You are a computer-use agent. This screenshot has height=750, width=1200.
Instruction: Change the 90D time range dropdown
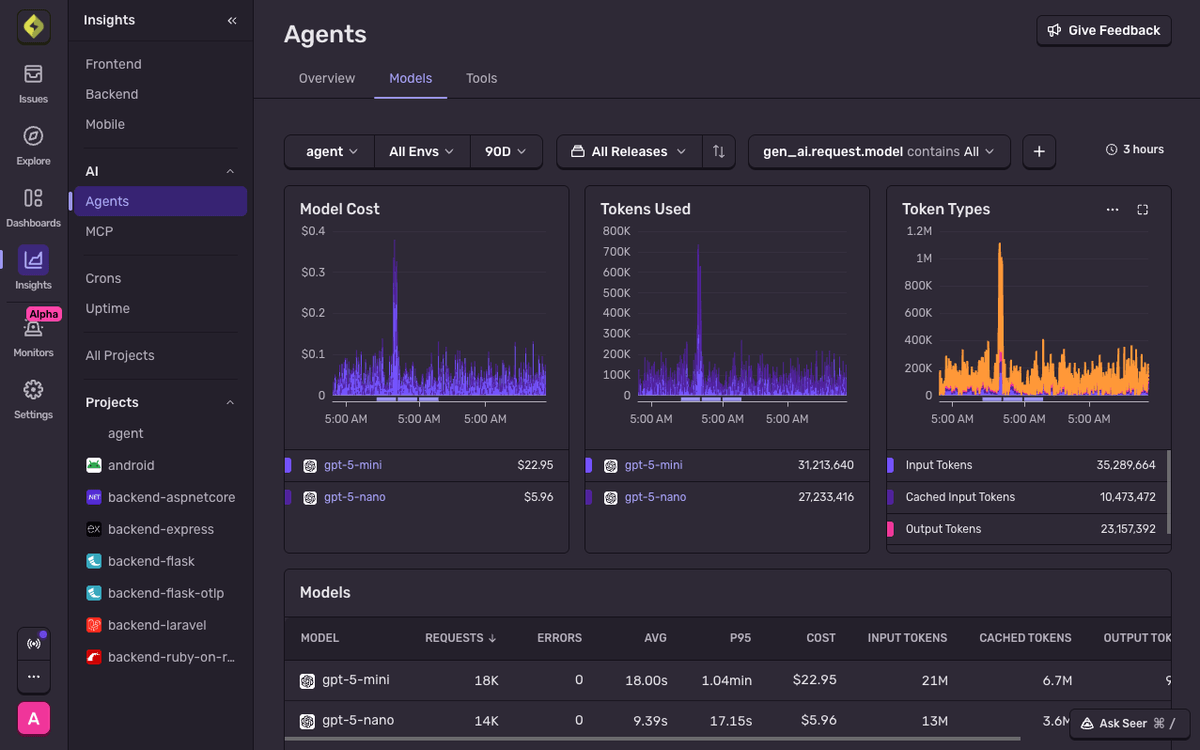(506, 151)
